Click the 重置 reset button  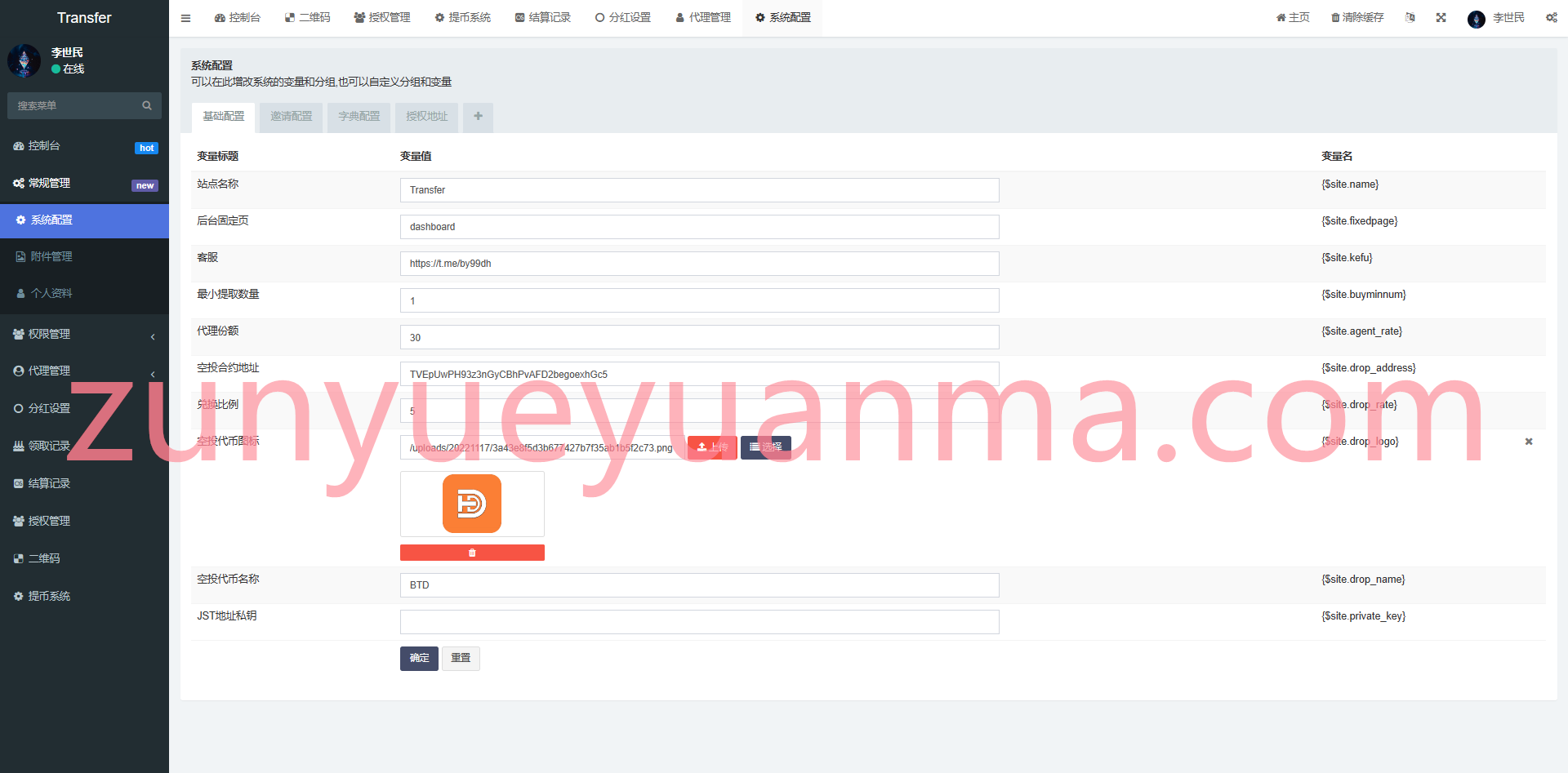pyautogui.click(x=461, y=659)
